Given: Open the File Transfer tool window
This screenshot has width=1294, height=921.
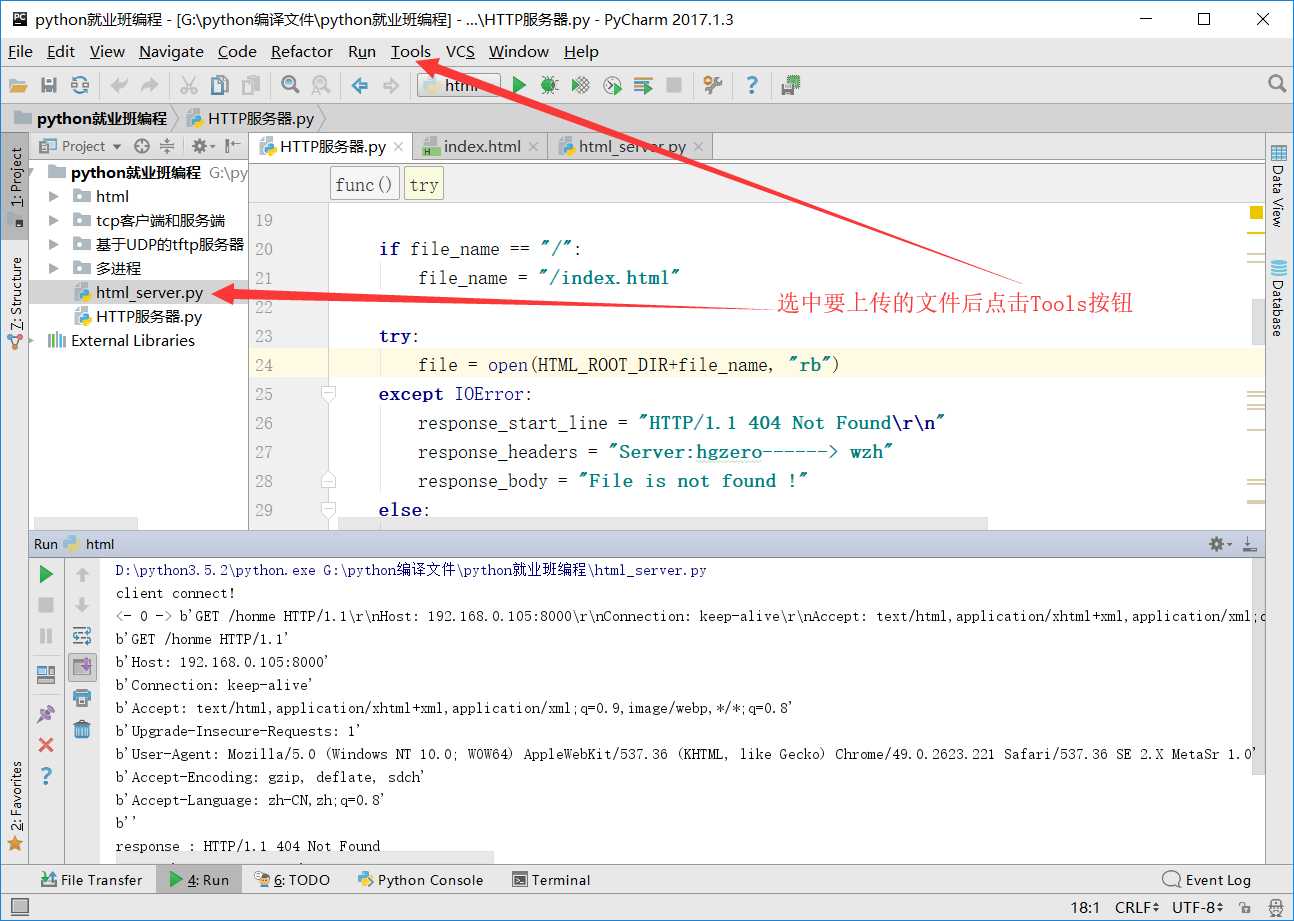Looking at the screenshot, I should click(91, 880).
